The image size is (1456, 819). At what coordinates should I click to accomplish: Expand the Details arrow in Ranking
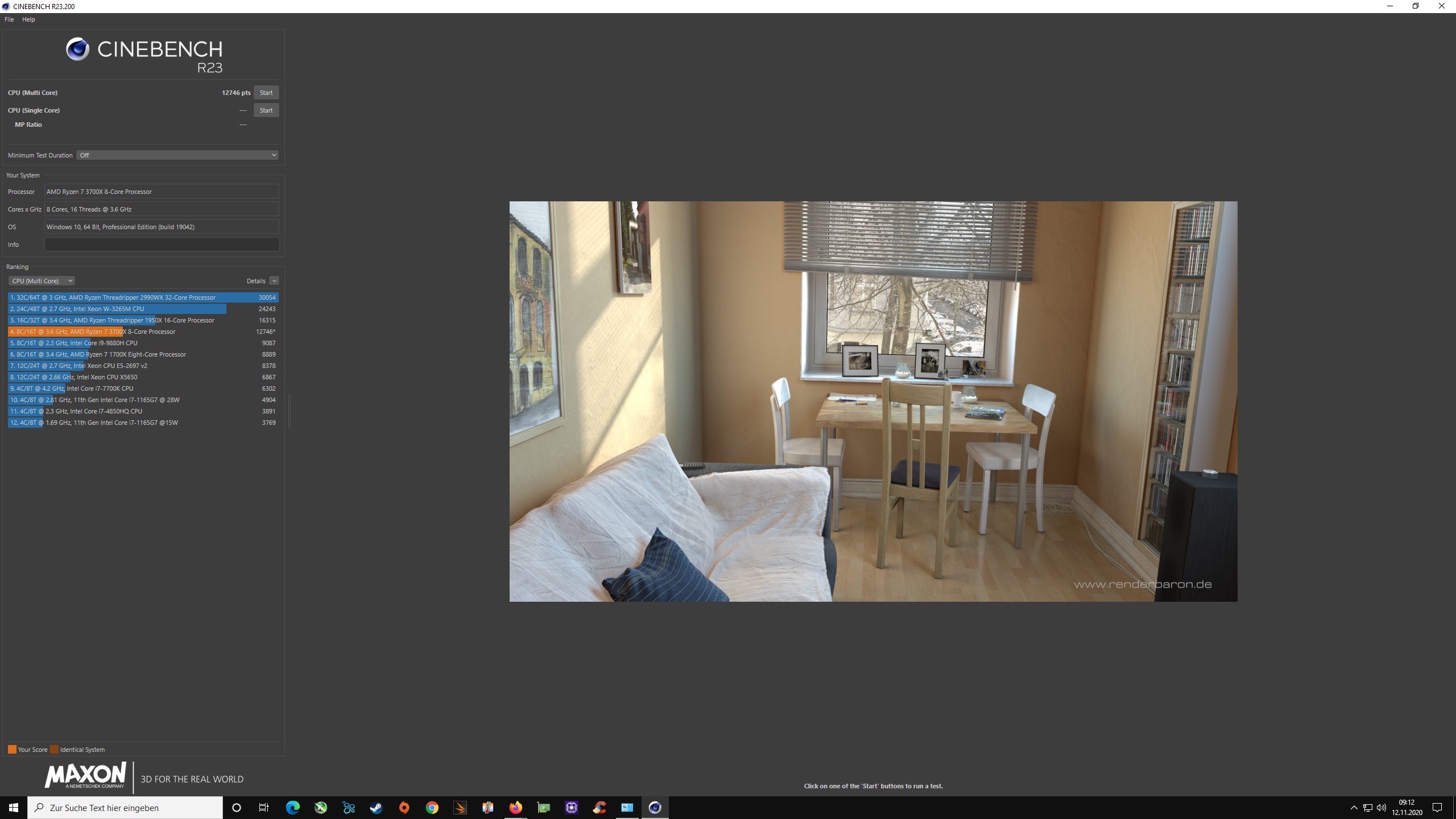pyautogui.click(x=274, y=281)
